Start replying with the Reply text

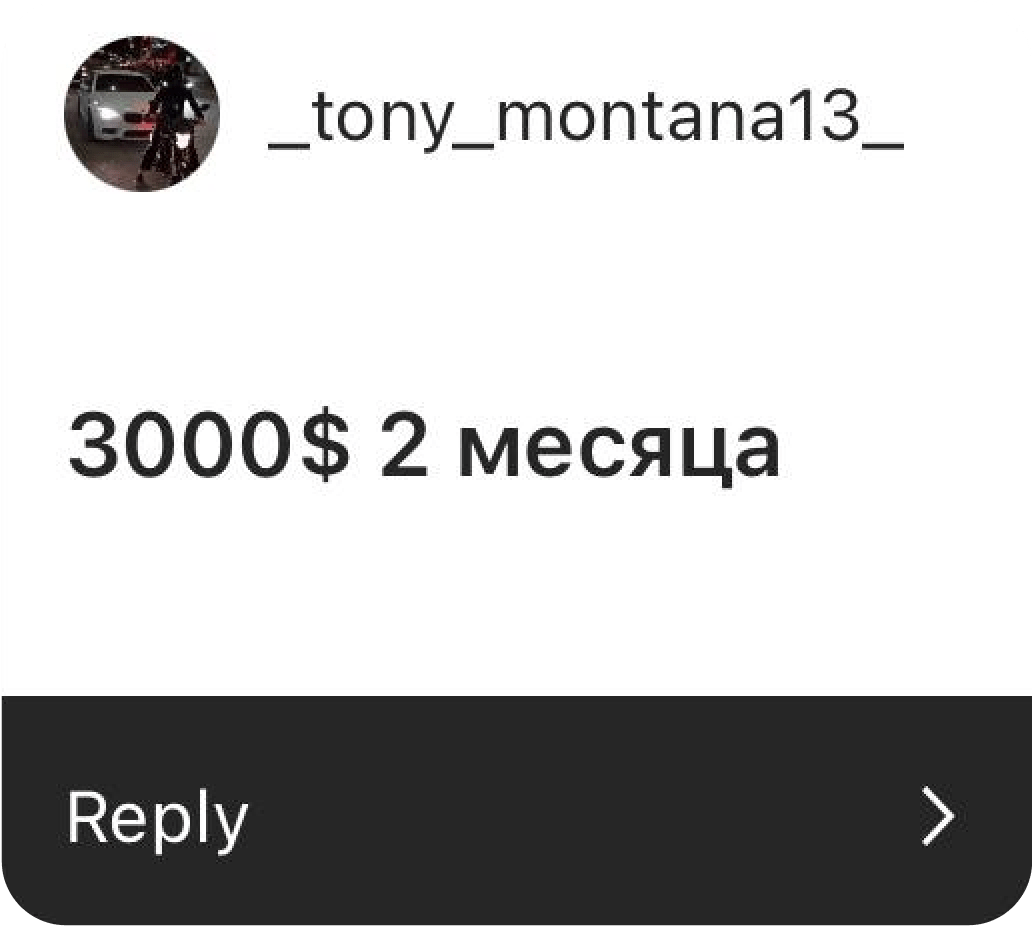click(x=157, y=819)
